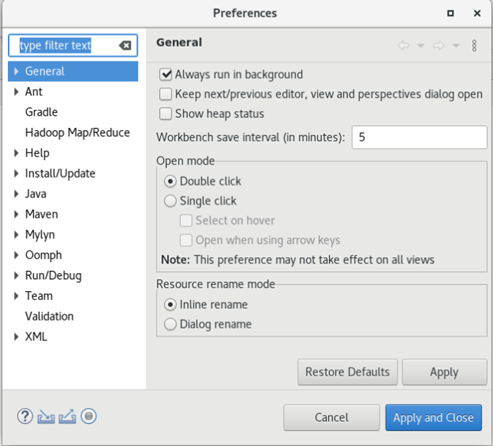Click the back navigation arrow icon
The width and height of the screenshot is (493, 446).
[x=403, y=45]
